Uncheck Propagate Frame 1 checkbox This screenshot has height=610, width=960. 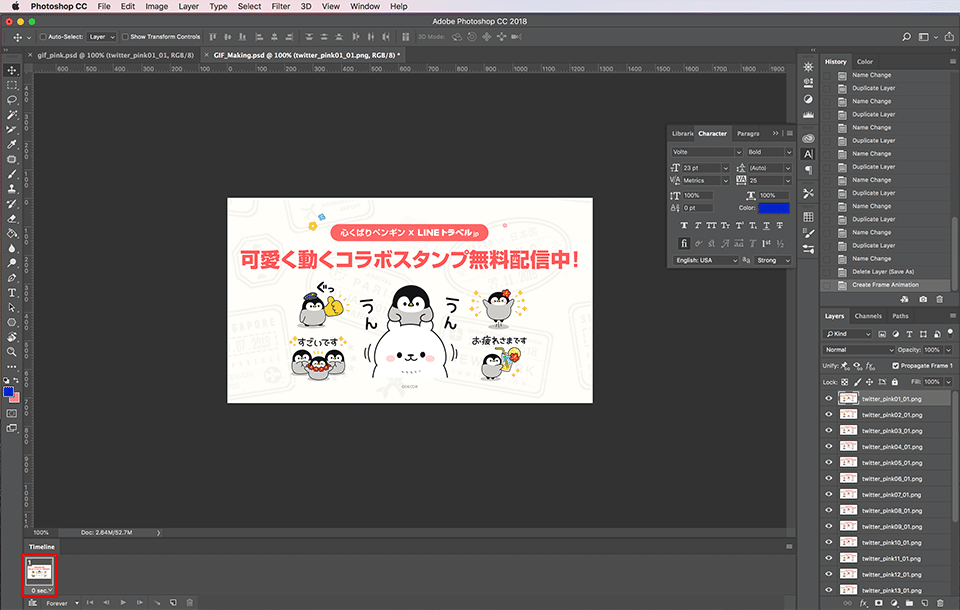(895, 366)
